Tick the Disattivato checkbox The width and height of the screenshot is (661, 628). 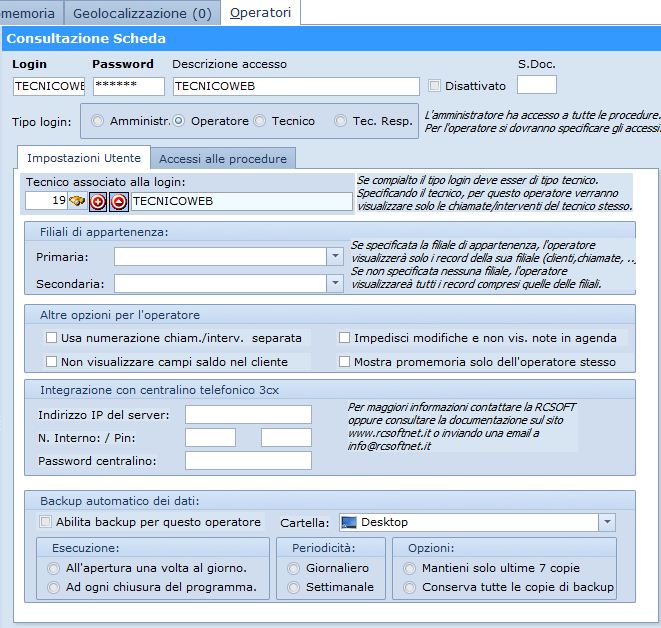tap(434, 86)
